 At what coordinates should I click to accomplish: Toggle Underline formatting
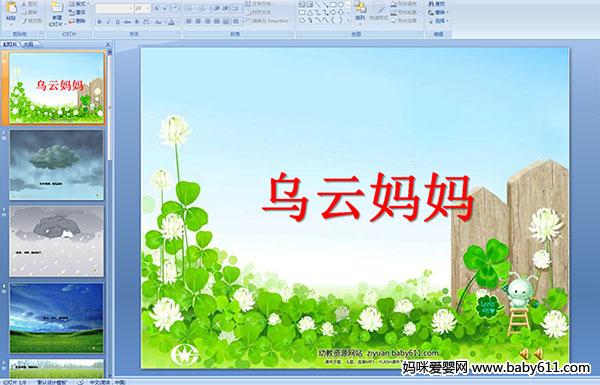pos(117,22)
